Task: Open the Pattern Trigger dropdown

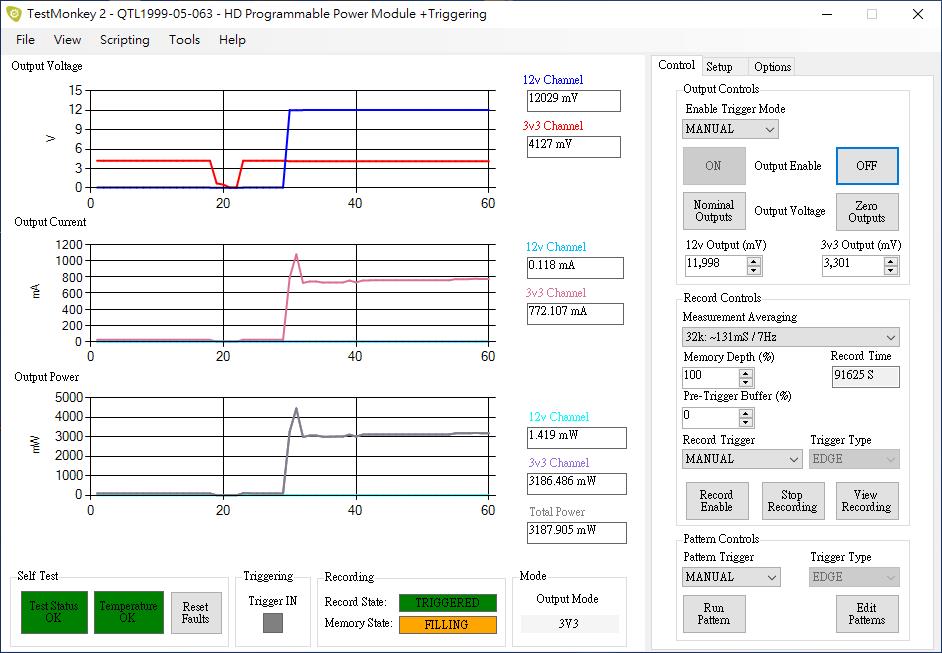Action: point(731,577)
